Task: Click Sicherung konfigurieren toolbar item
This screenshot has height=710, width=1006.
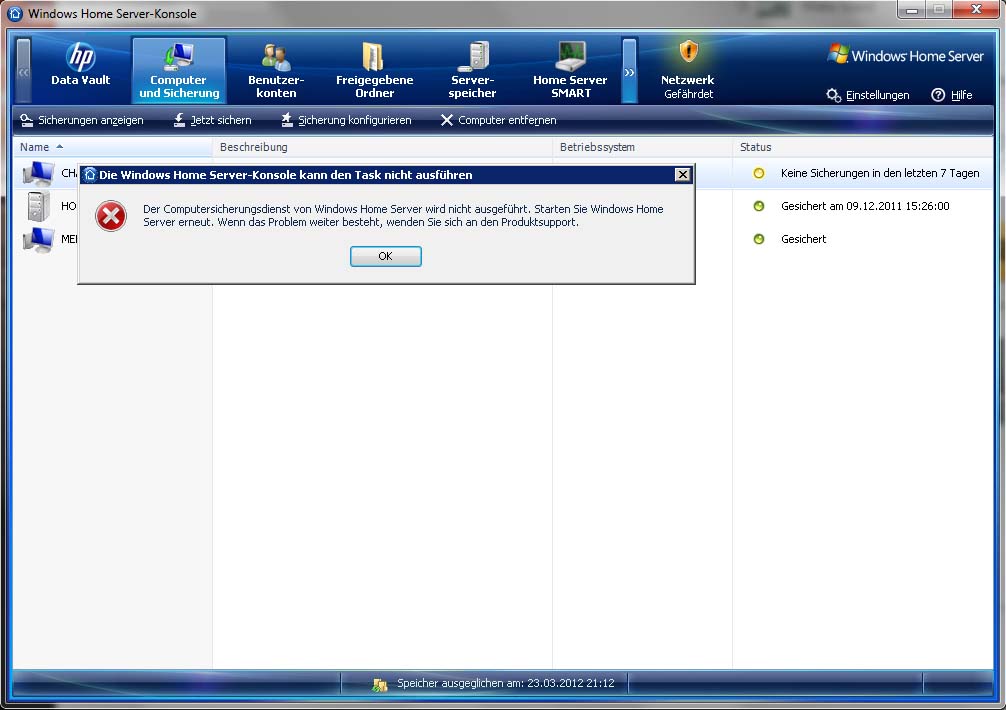Action: tap(346, 120)
